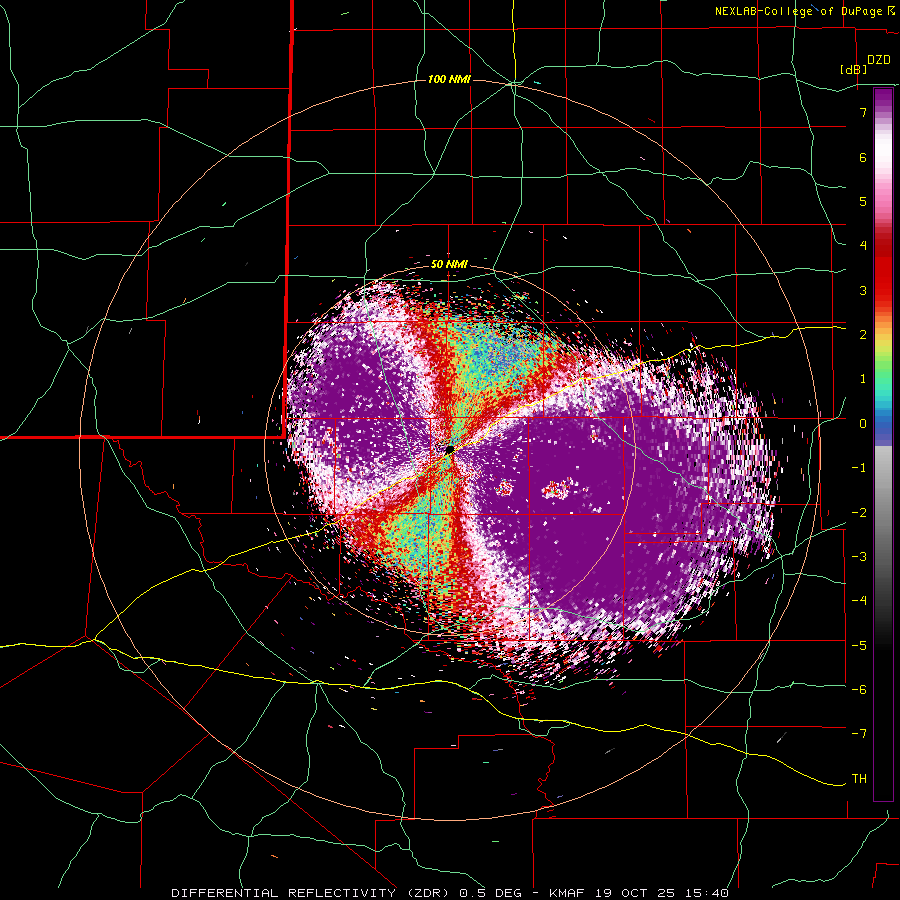Screen dimensions: 900x900
Task: Click the 2 value on color scale
Action: coord(863,335)
